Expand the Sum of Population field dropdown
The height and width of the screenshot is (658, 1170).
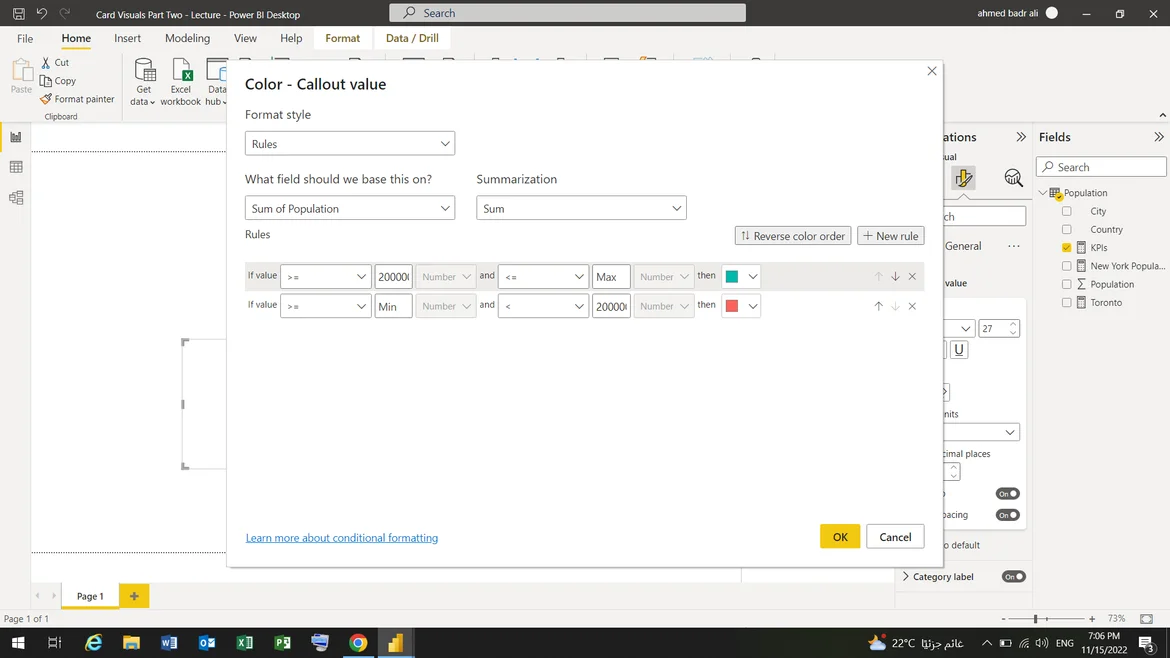(x=350, y=209)
